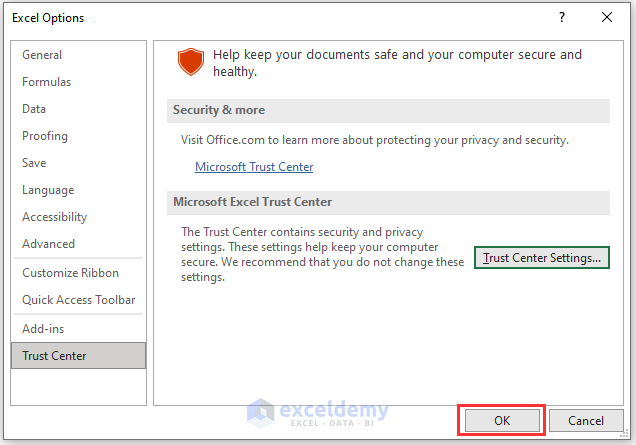The height and width of the screenshot is (445, 636).
Task: Open the General options category
Action: (x=42, y=55)
